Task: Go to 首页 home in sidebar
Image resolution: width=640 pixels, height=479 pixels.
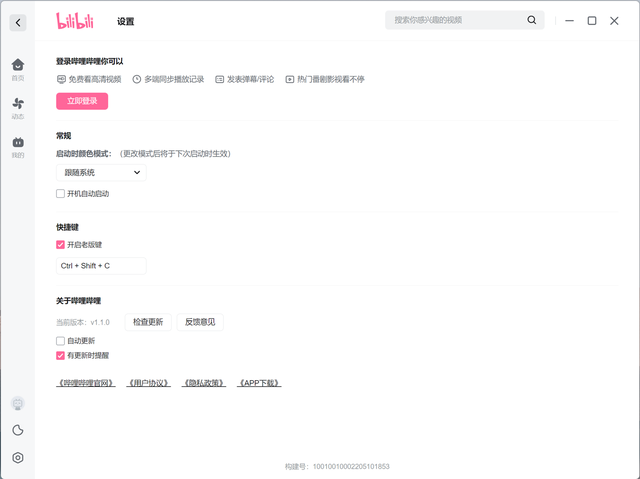Action: point(18,68)
